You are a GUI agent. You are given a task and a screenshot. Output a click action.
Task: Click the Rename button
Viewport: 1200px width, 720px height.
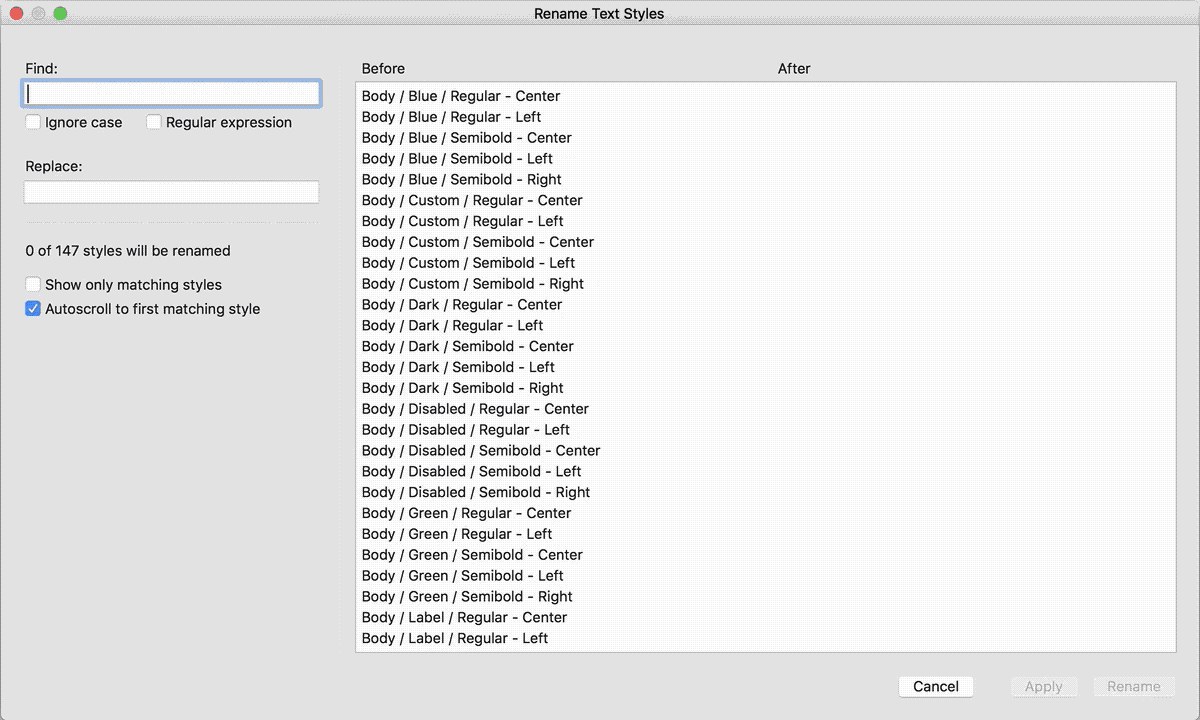tap(1134, 687)
